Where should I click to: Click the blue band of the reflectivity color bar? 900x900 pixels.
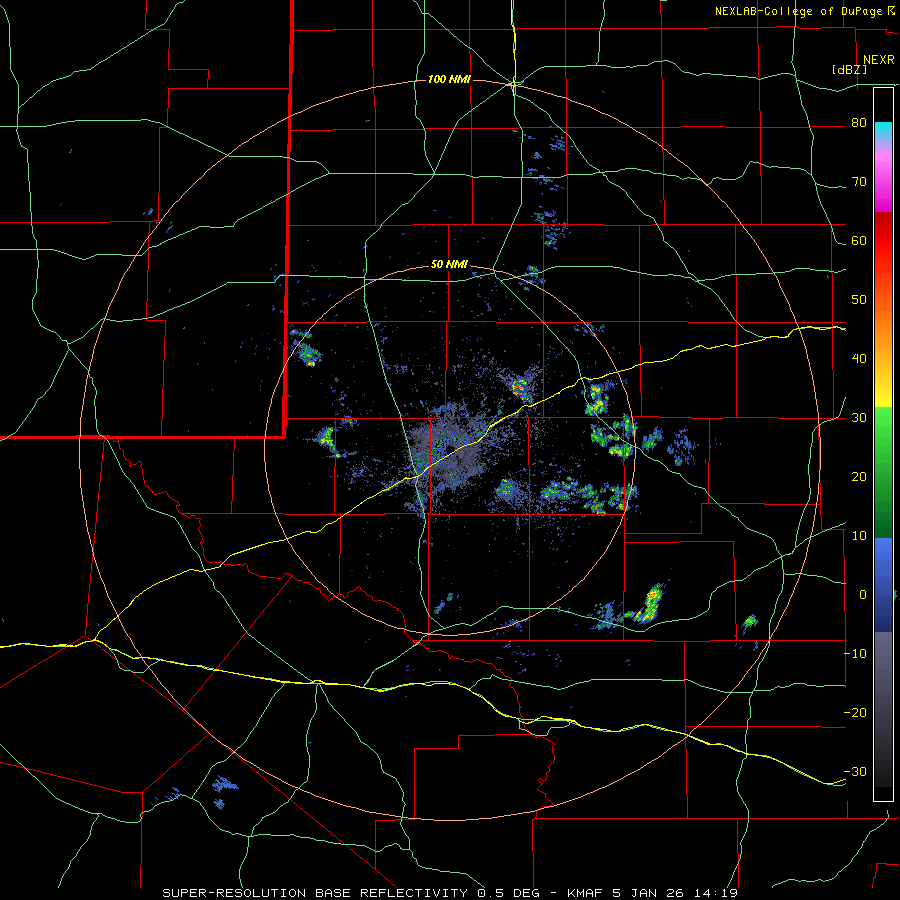pyautogui.click(x=883, y=584)
